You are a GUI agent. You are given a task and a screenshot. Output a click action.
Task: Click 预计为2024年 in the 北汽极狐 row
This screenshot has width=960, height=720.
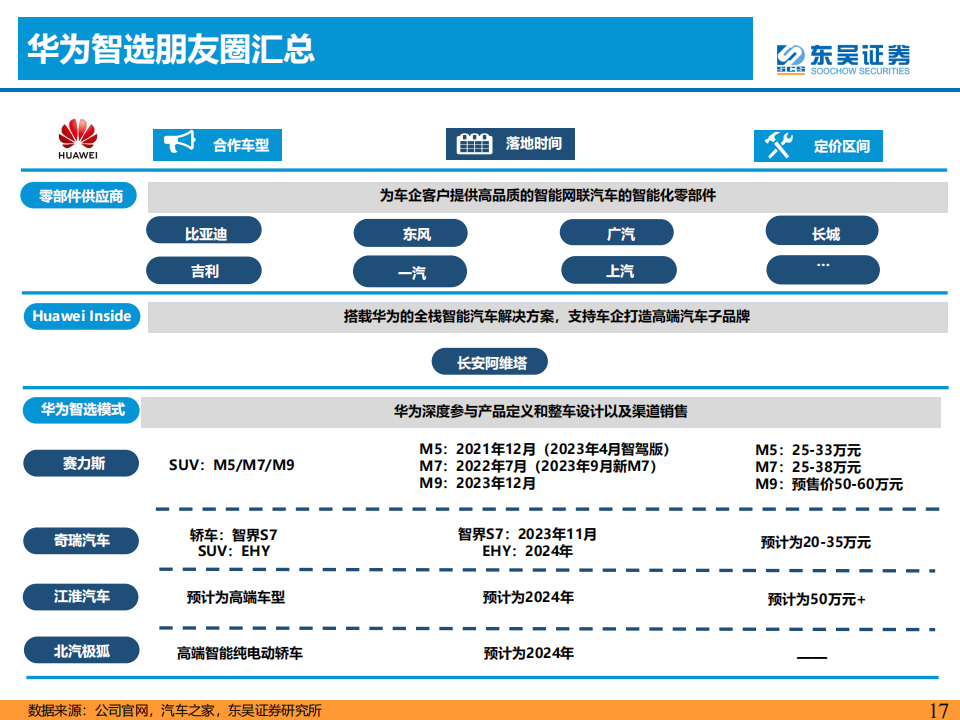[528, 653]
